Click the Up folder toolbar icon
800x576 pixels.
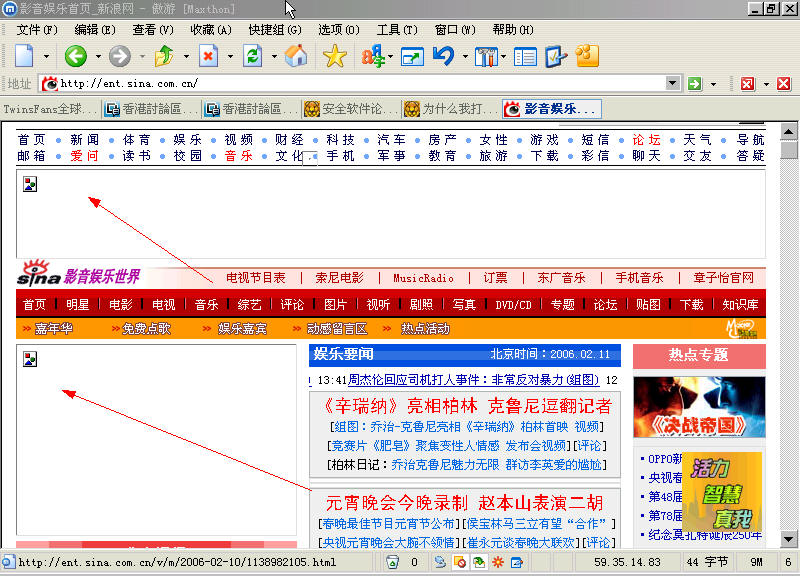coord(164,56)
